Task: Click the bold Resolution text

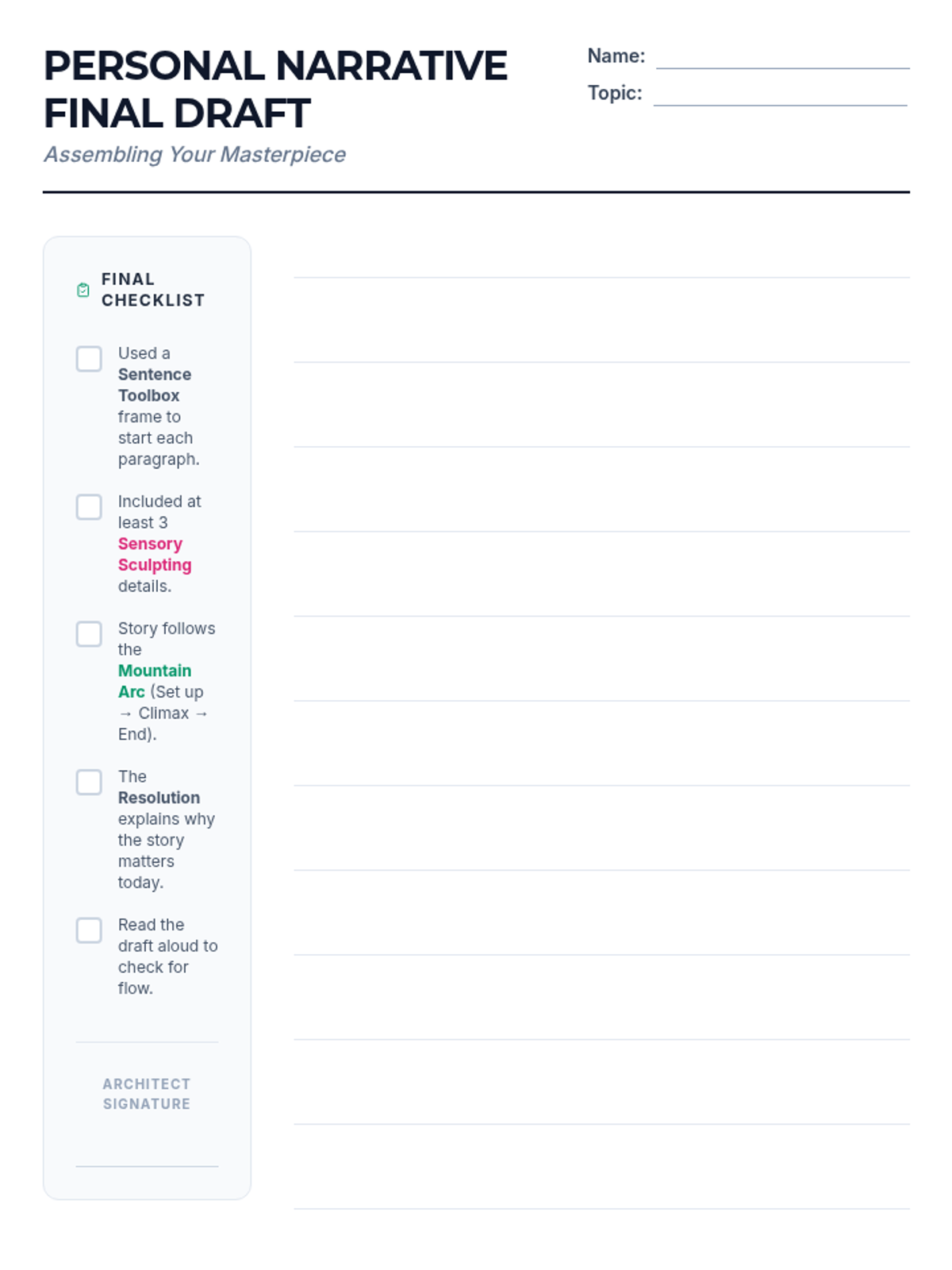Action: pyautogui.click(x=159, y=798)
